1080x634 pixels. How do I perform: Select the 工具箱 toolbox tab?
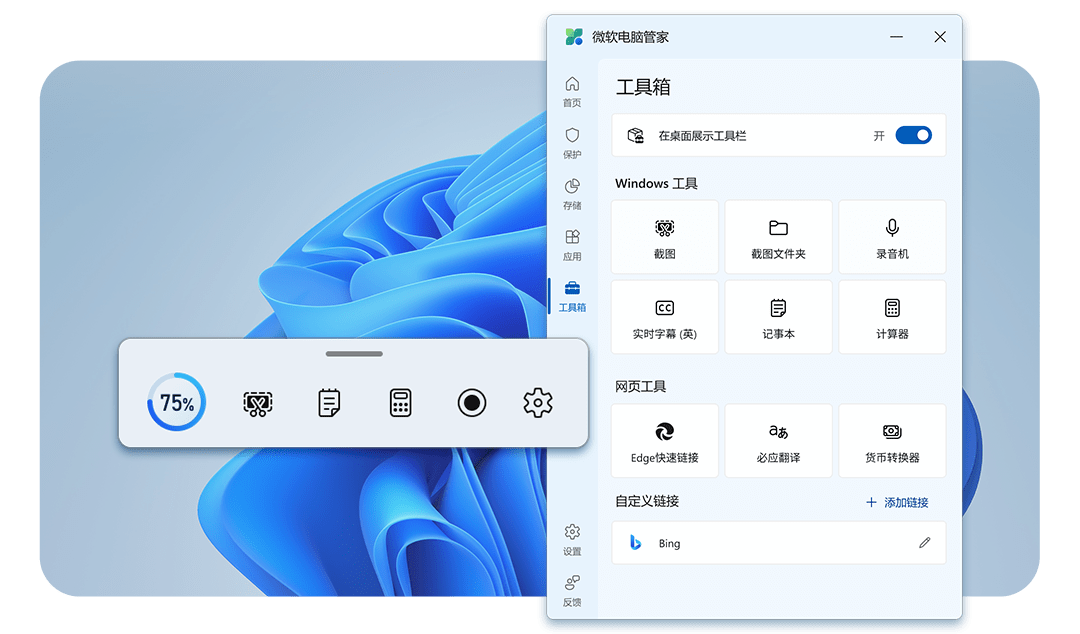[572, 296]
